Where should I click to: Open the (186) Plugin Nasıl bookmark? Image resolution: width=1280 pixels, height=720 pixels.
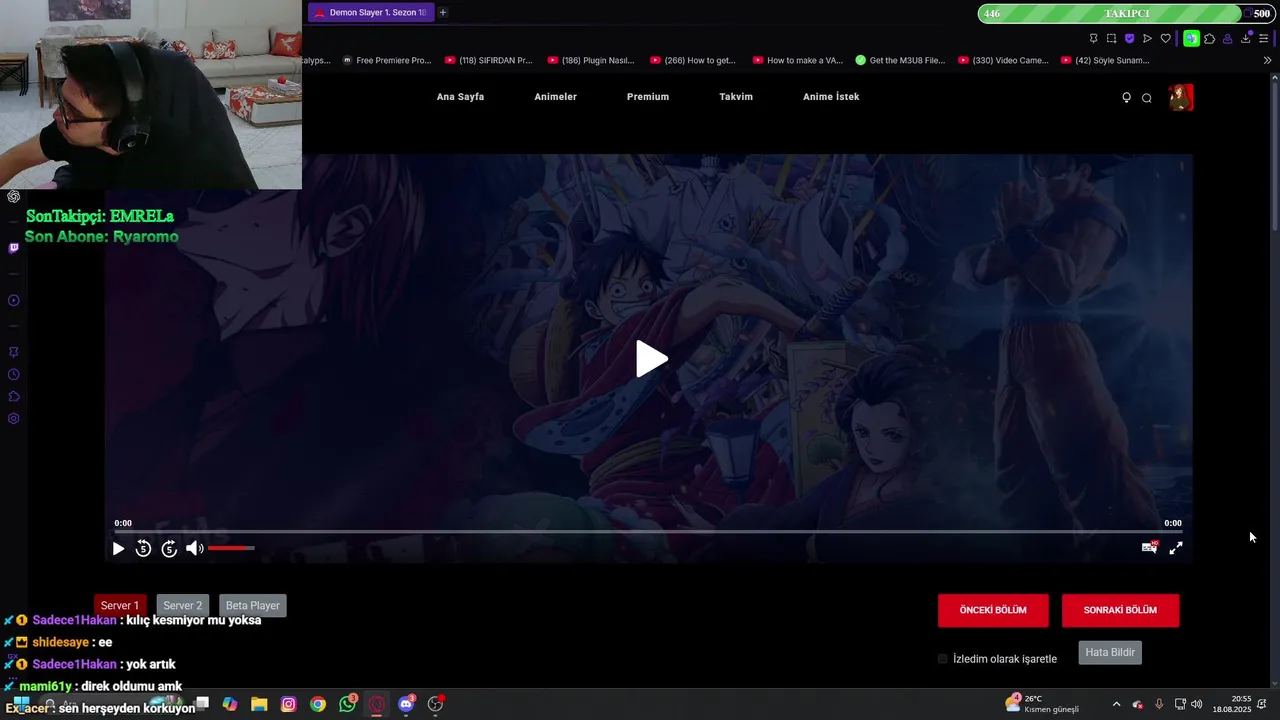(591, 60)
